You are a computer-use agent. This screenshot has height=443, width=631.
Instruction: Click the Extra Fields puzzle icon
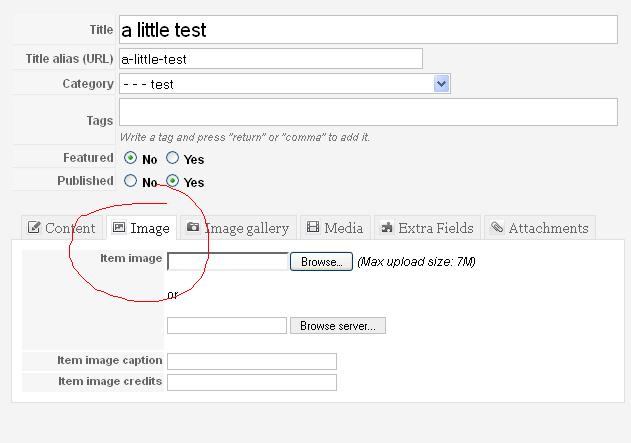pos(387,227)
